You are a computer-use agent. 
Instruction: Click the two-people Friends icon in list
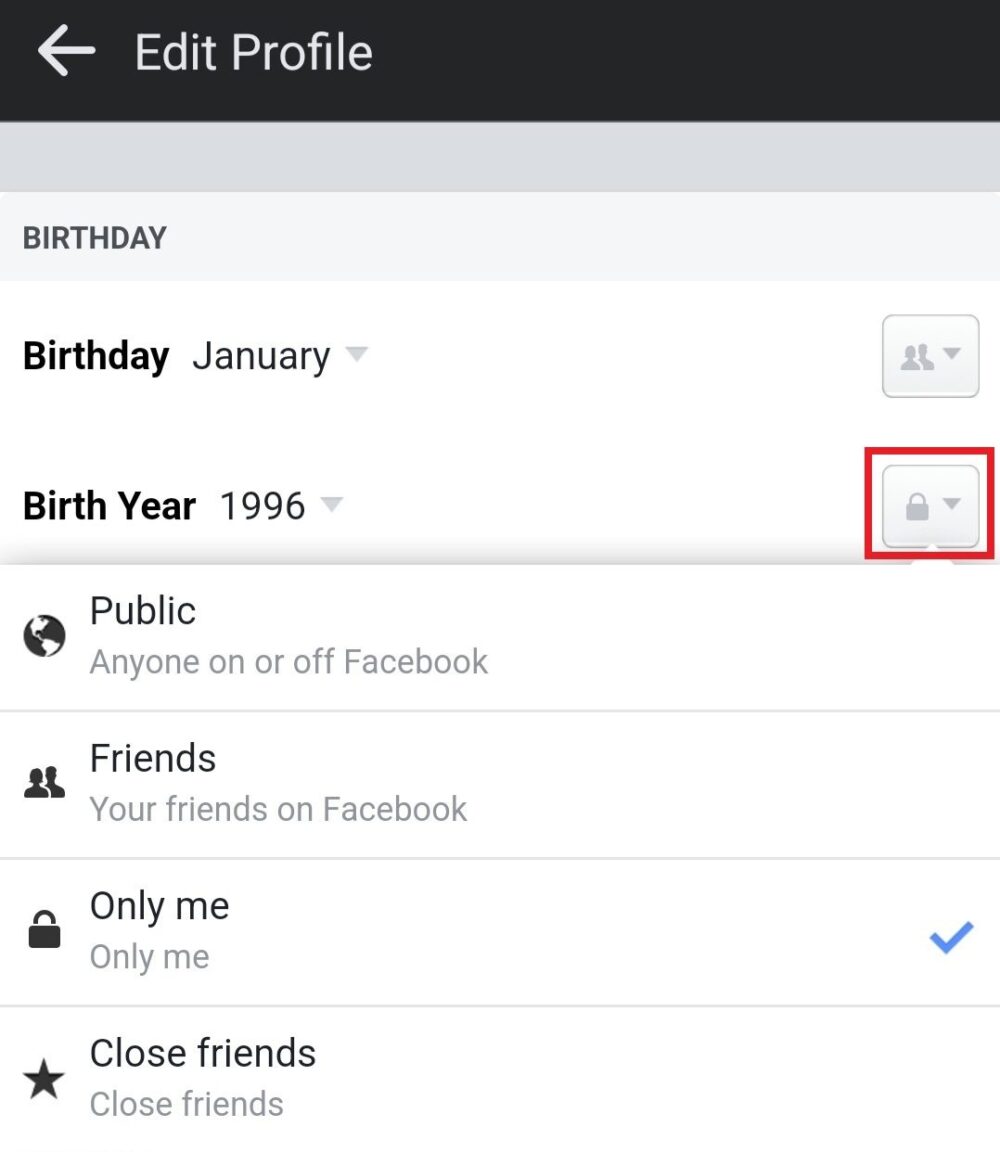click(44, 783)
